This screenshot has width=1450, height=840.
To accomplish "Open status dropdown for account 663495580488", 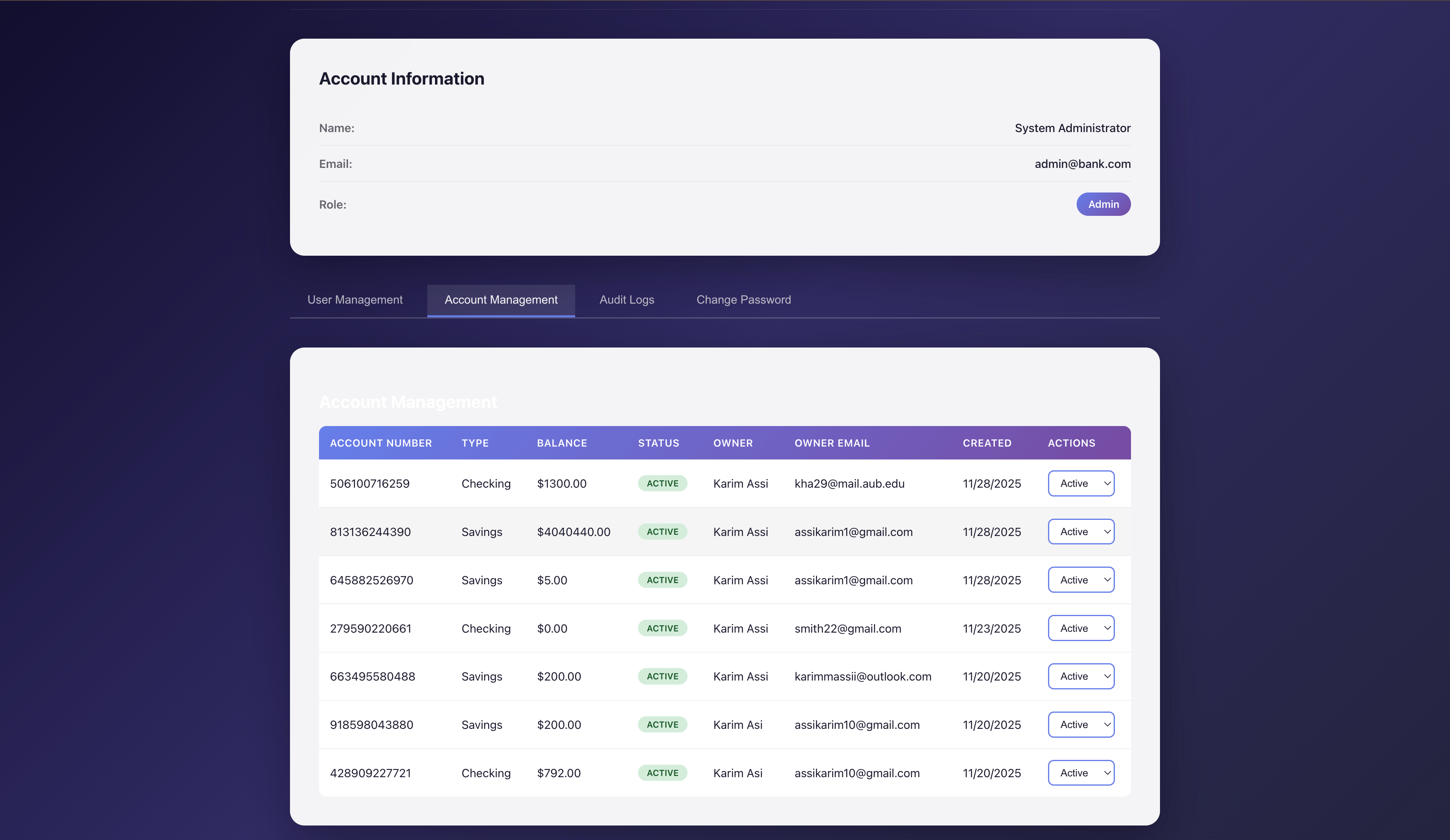I will pyautogui.click(x=1081, y=676).
